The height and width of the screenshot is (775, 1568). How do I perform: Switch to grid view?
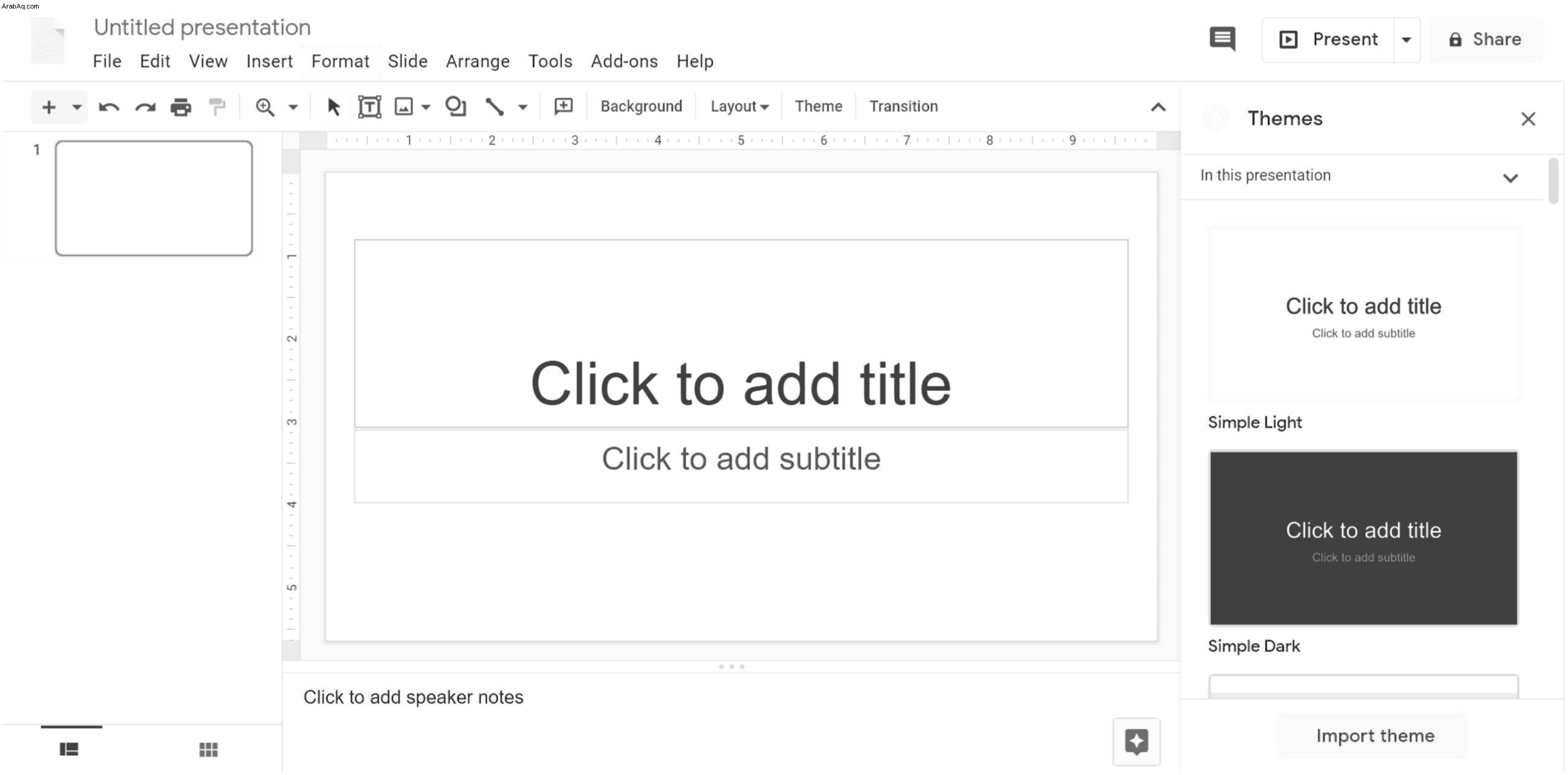tap(208, 749)
